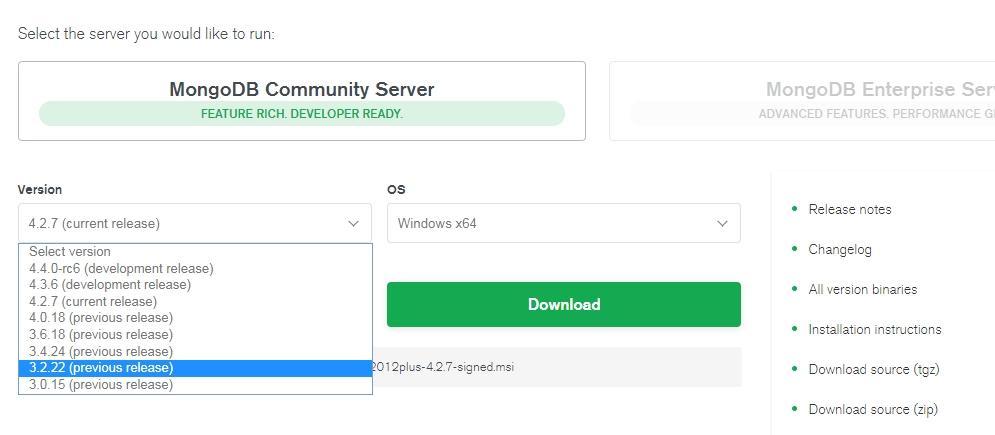Select 4.2.7 current release in list
This screenshot has height=435, width=995.
pyautogui.click(x=195, y=301)
